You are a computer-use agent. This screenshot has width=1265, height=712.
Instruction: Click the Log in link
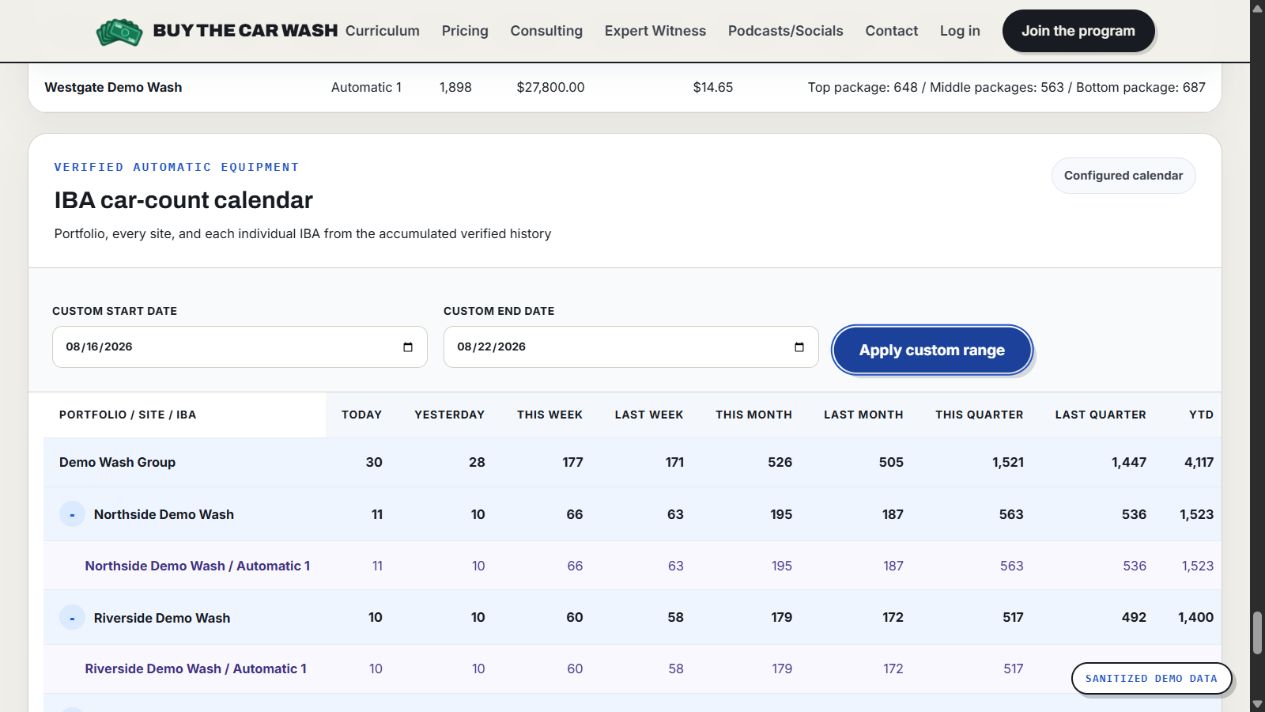[x=960, y=31]
